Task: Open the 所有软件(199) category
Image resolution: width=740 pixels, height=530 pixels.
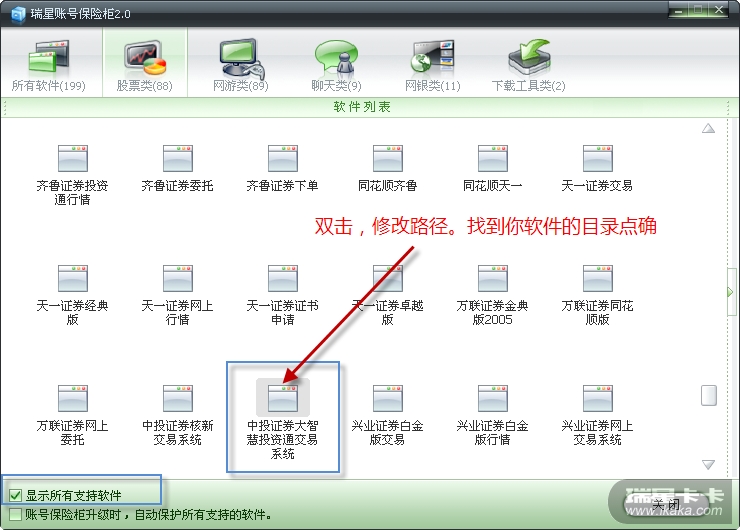Action: [x=49, y=65]
